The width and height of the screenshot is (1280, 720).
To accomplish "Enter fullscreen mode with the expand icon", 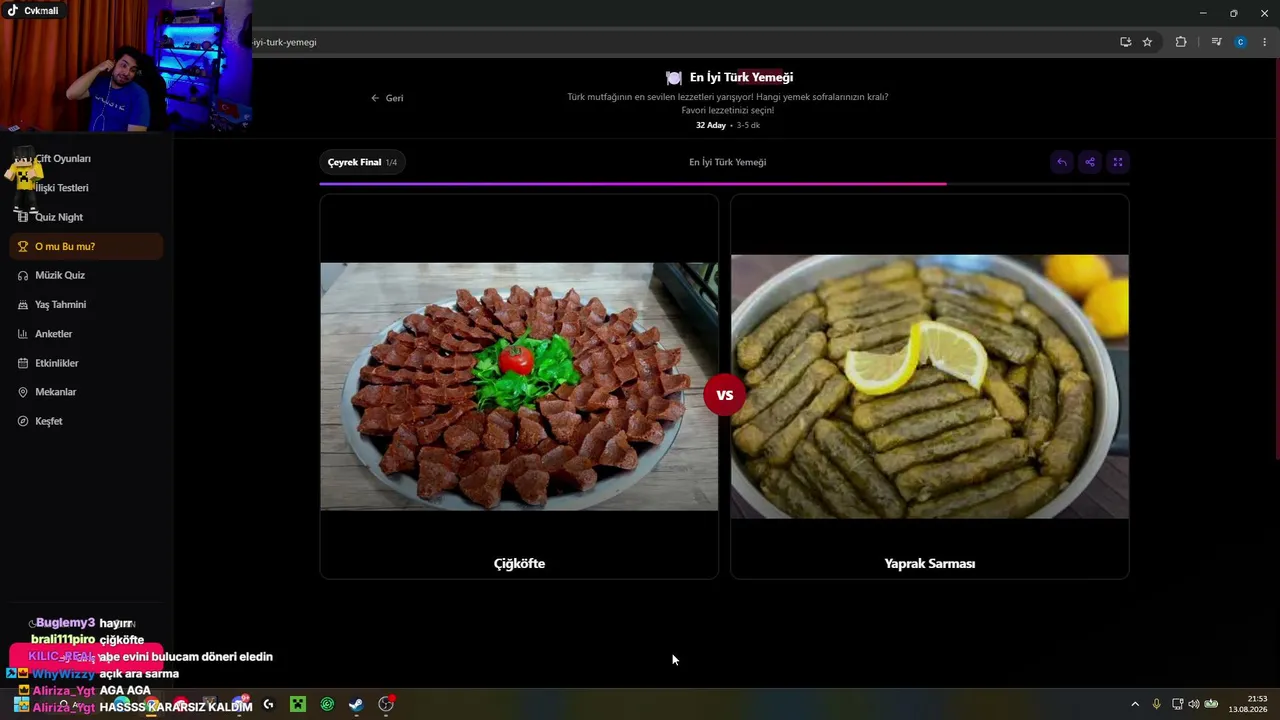I will pyautogui.click(x=1118, y=162).
